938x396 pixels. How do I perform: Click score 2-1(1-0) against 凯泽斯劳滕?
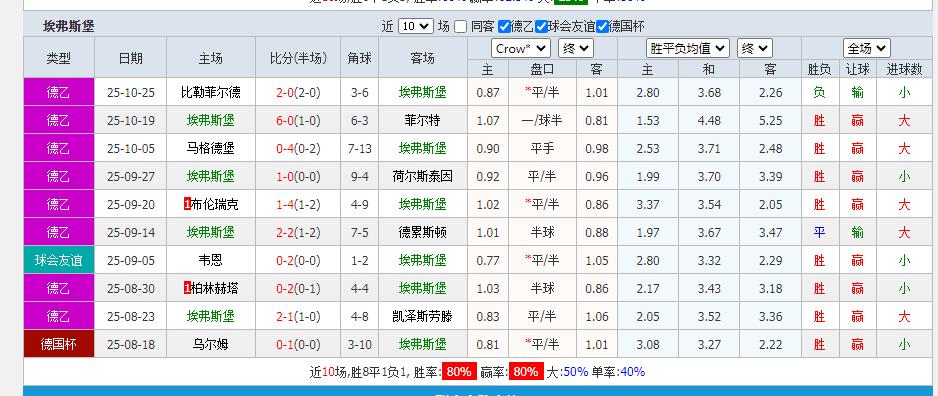pyautogui.click(x=298, y=316)
